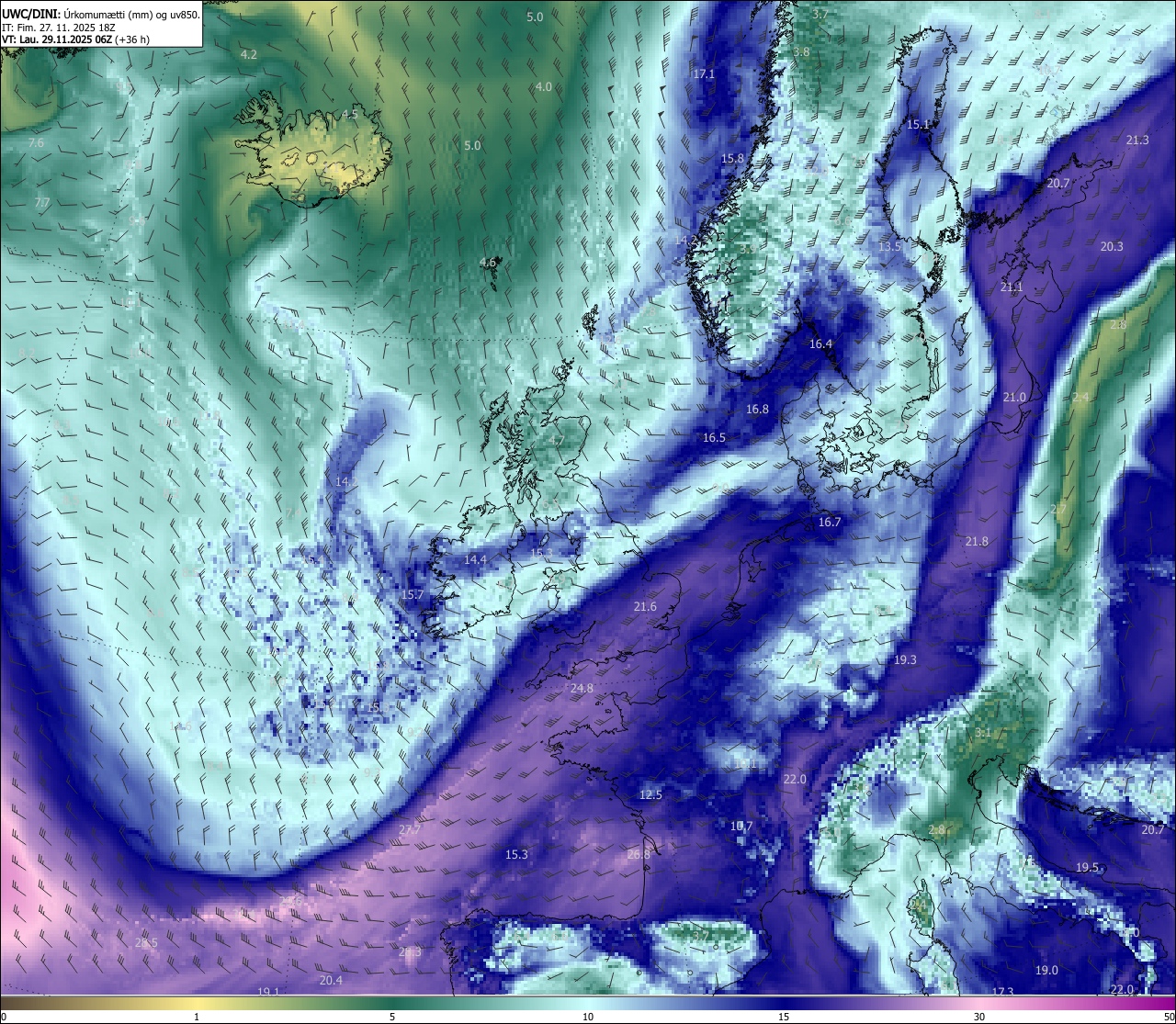Click the 5 tick label on the color scale
This screenshot has width=1176, height=1024.
click(392, 1017)
